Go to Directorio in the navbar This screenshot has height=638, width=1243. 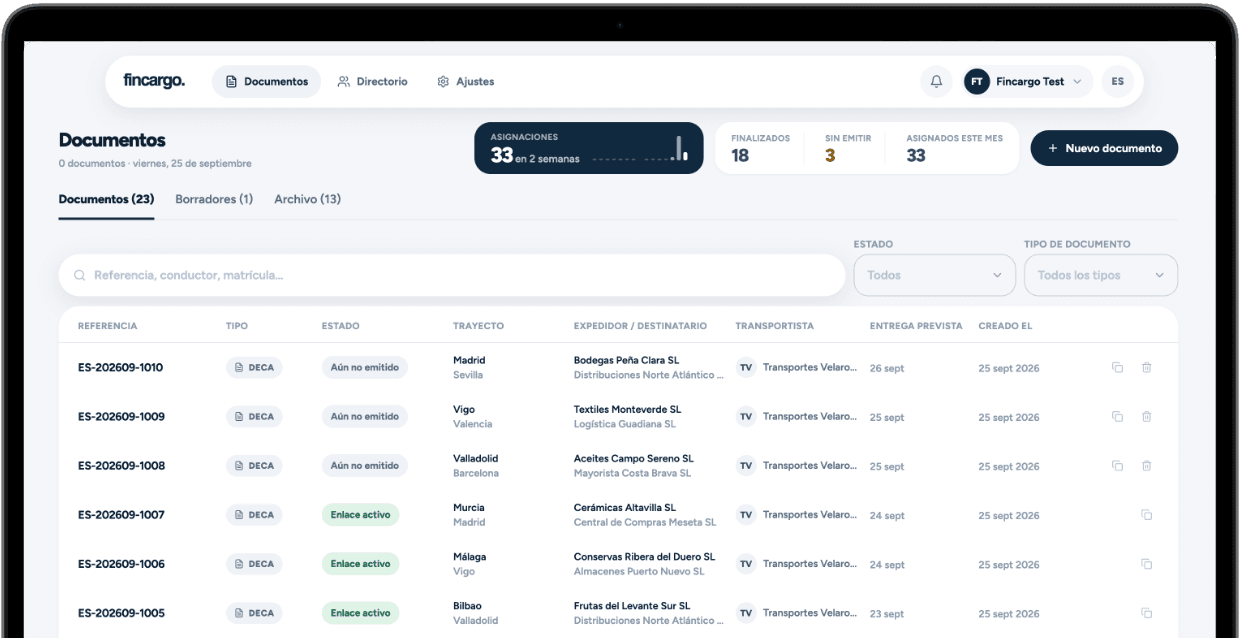pos(372,82)
